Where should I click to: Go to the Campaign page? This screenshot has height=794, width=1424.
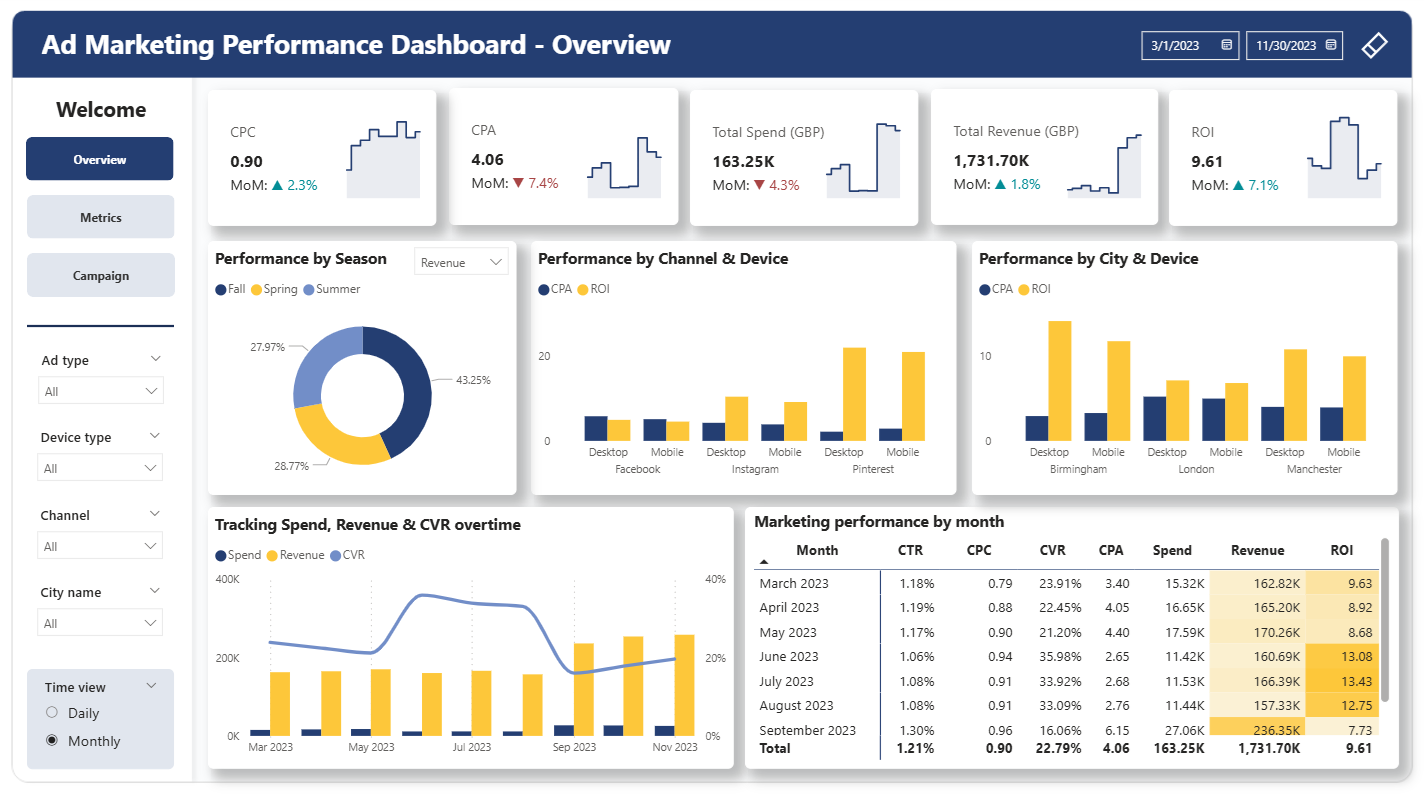pos(100,275)
